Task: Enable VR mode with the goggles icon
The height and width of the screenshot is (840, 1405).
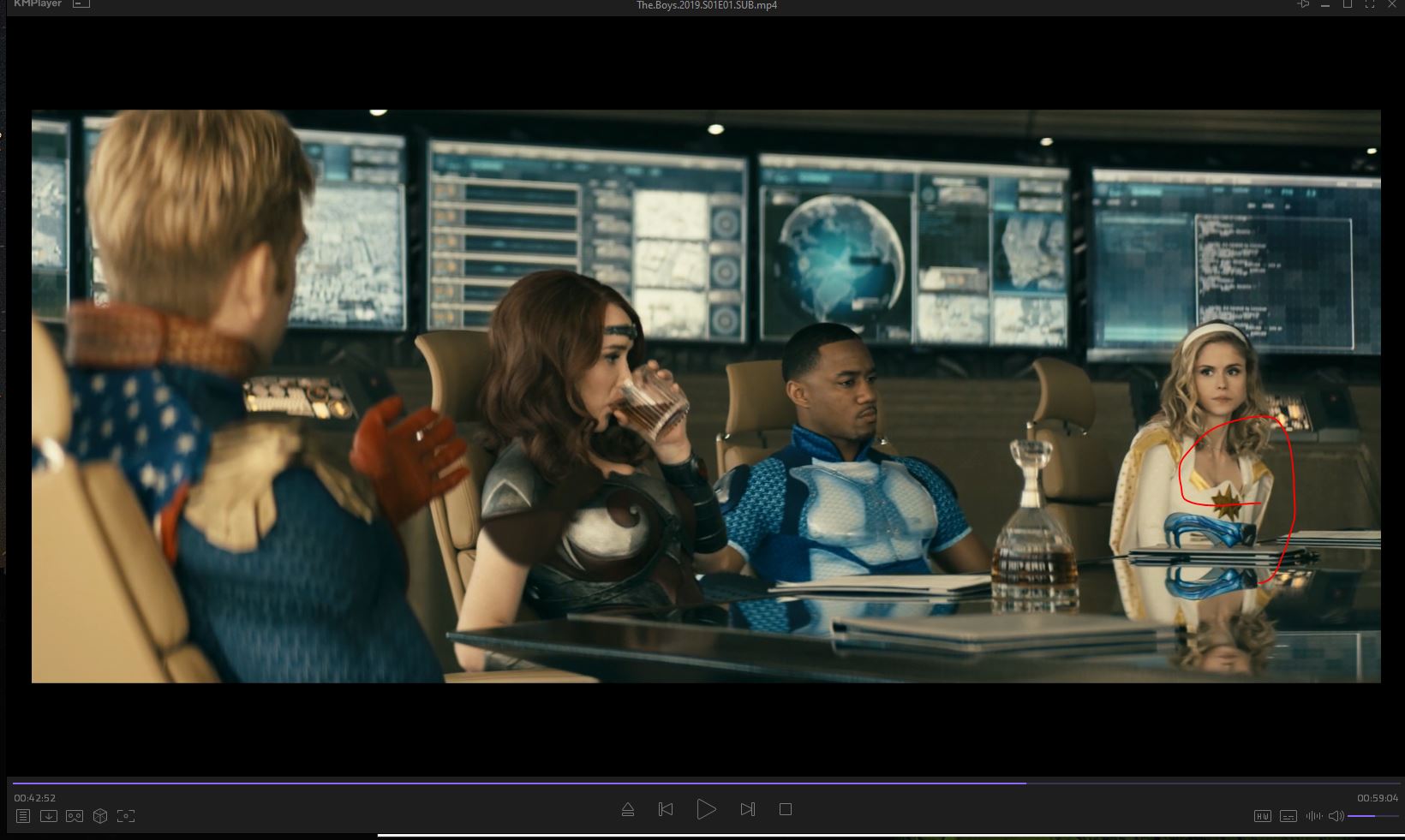Action: pos(75,816)
